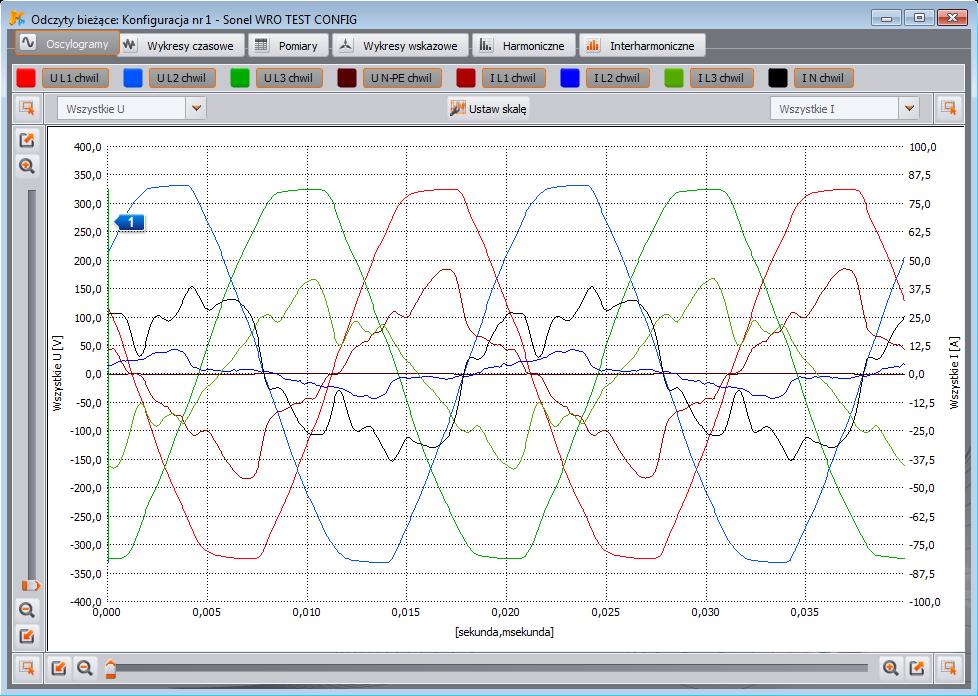Click selection-zoom icon right of bottom toolbar

point(949,668)
